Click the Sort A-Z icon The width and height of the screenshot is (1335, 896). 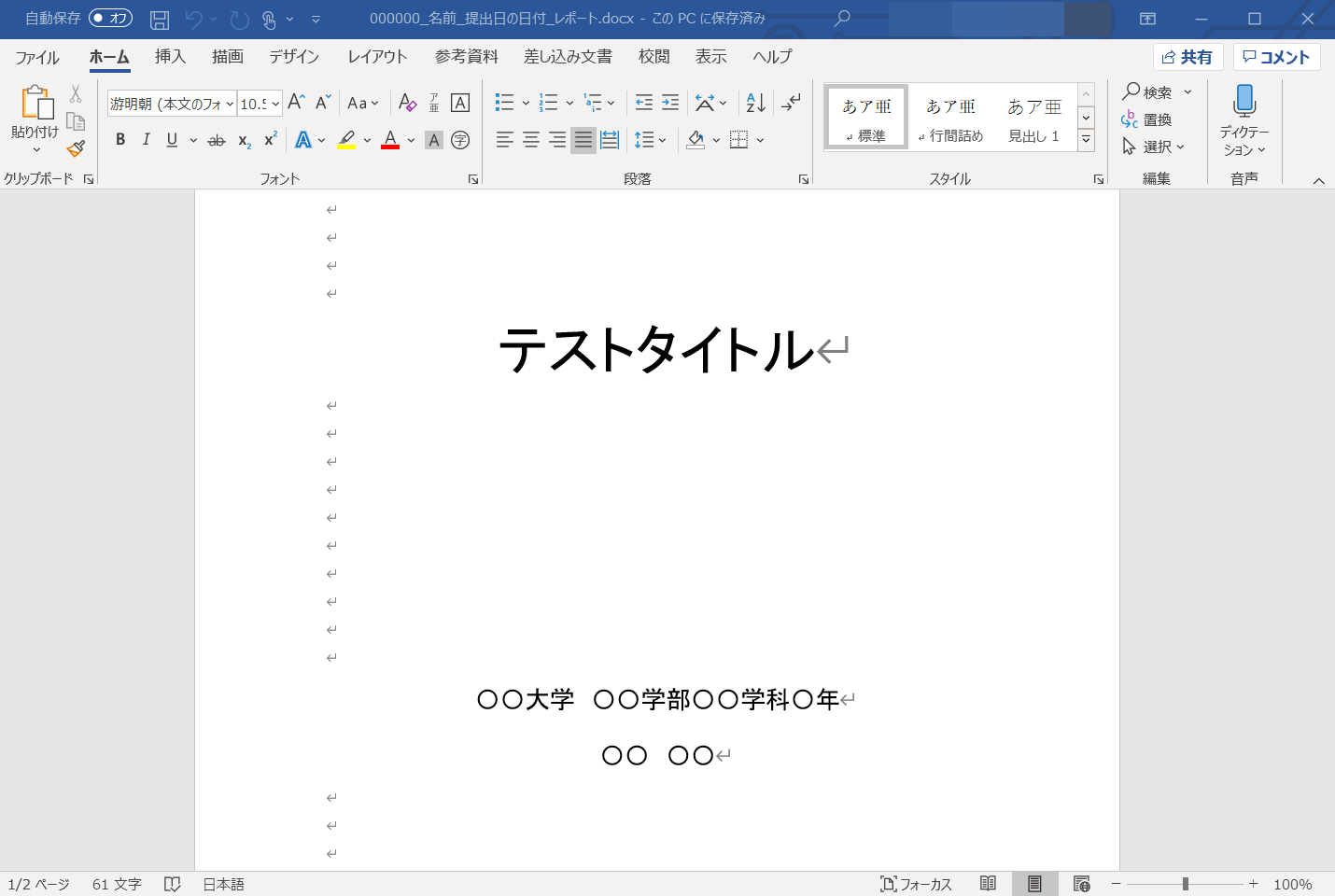pos(756,103)
